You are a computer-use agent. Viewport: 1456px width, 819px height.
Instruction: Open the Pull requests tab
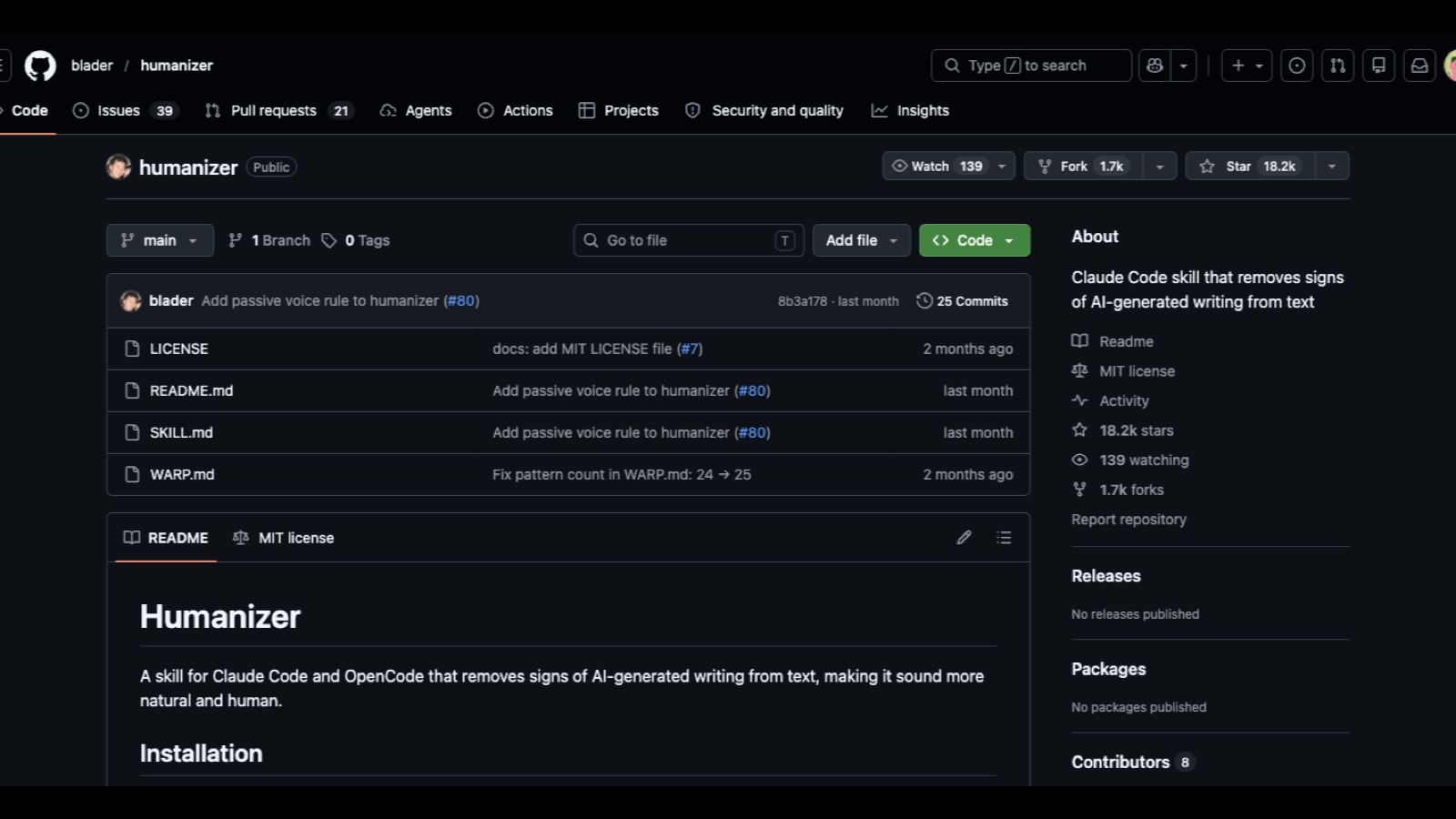[x=278, y=110]
